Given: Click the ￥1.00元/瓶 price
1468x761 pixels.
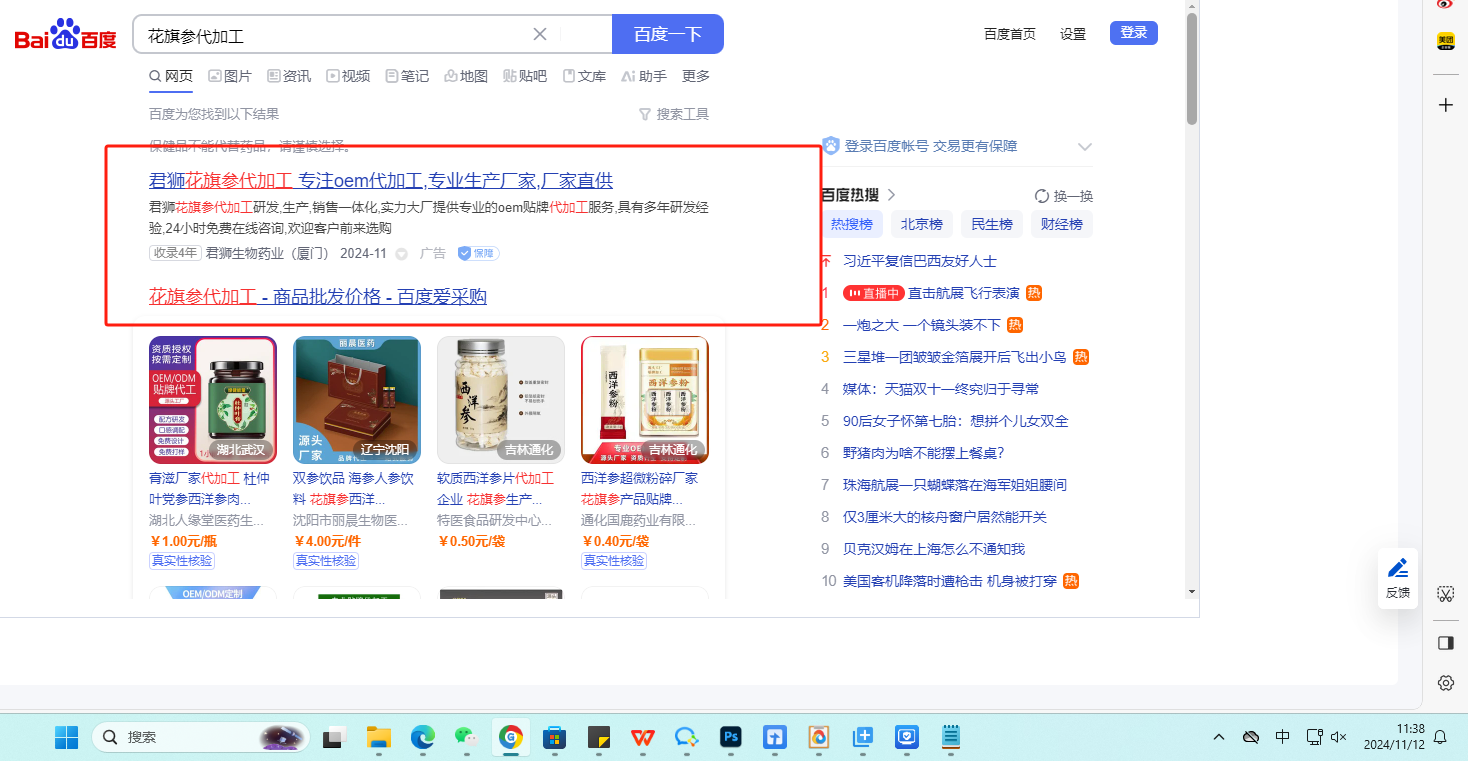Looking at the screenshot, I should (183, 541).
